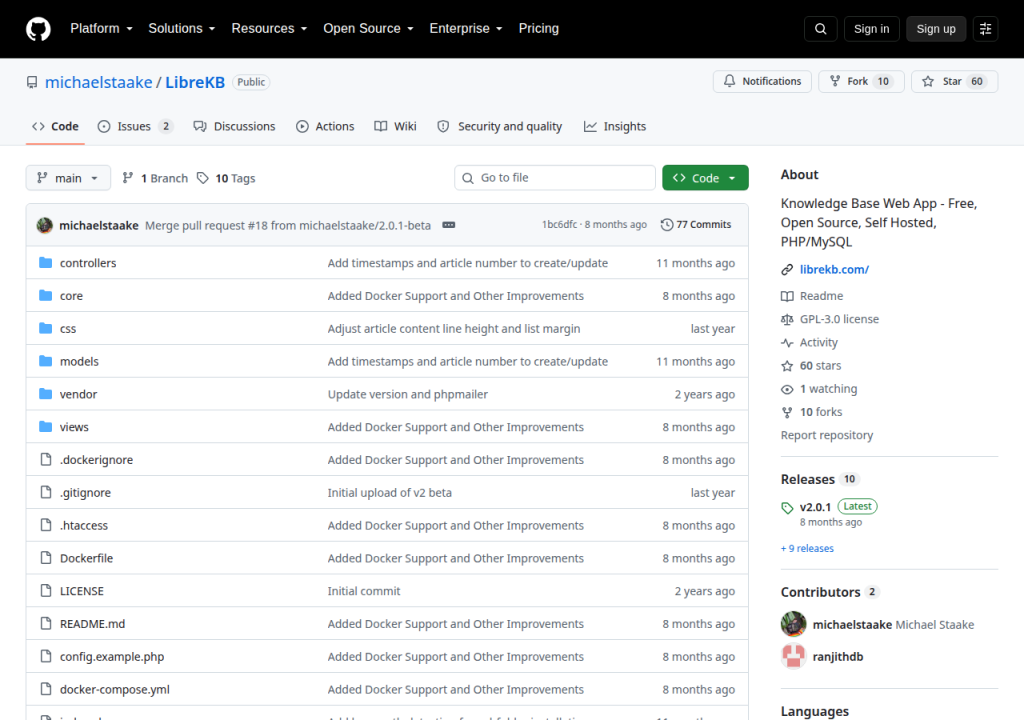
Task: Open the Pricing page
Action: click(x=538, y=29)
